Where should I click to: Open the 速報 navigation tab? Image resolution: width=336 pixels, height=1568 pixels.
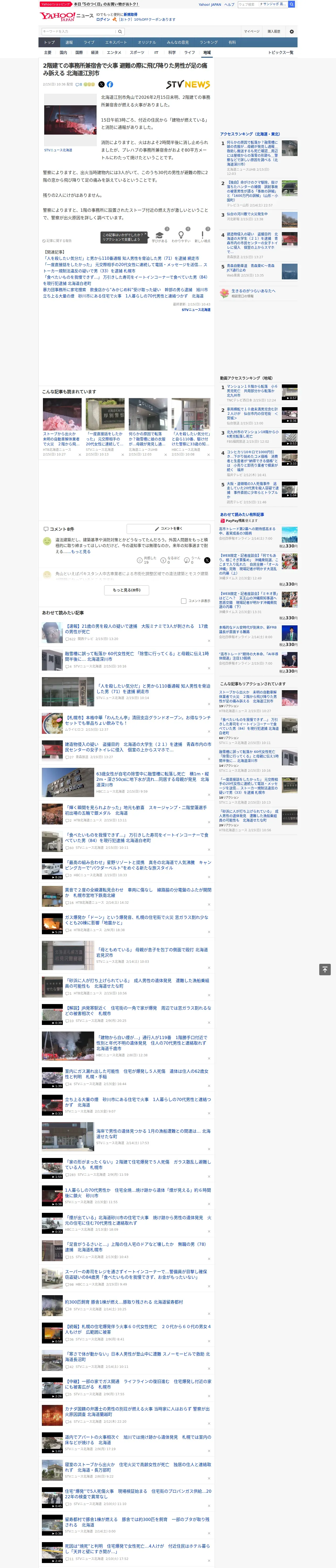coord(69,43)
